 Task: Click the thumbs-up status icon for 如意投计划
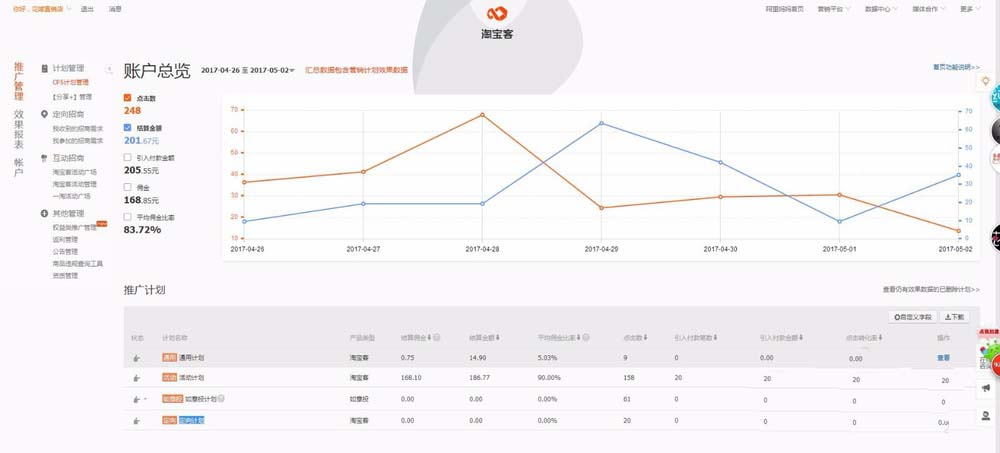[x=136, y=399]
